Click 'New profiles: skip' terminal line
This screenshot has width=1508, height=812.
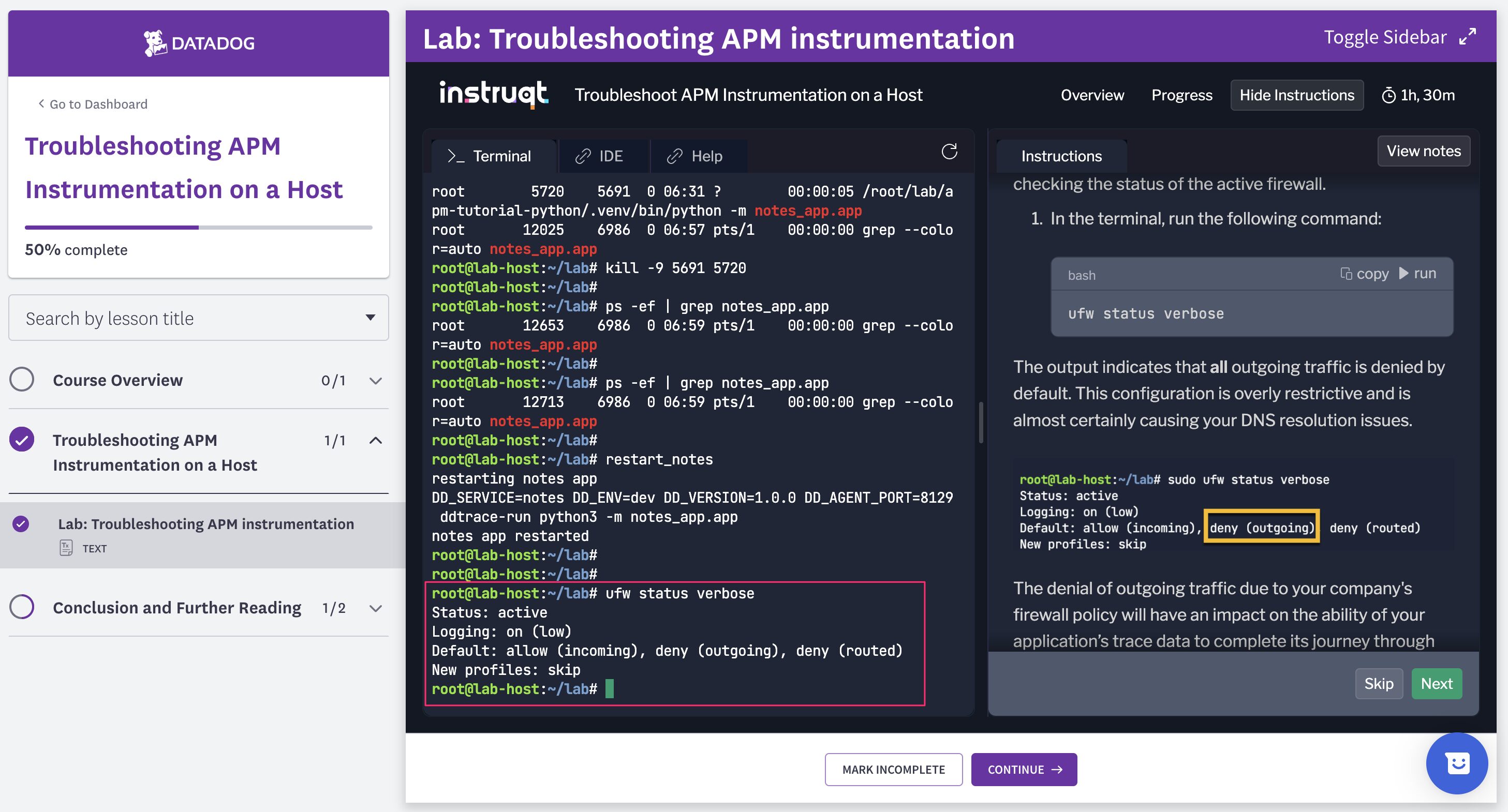(506, 670)
